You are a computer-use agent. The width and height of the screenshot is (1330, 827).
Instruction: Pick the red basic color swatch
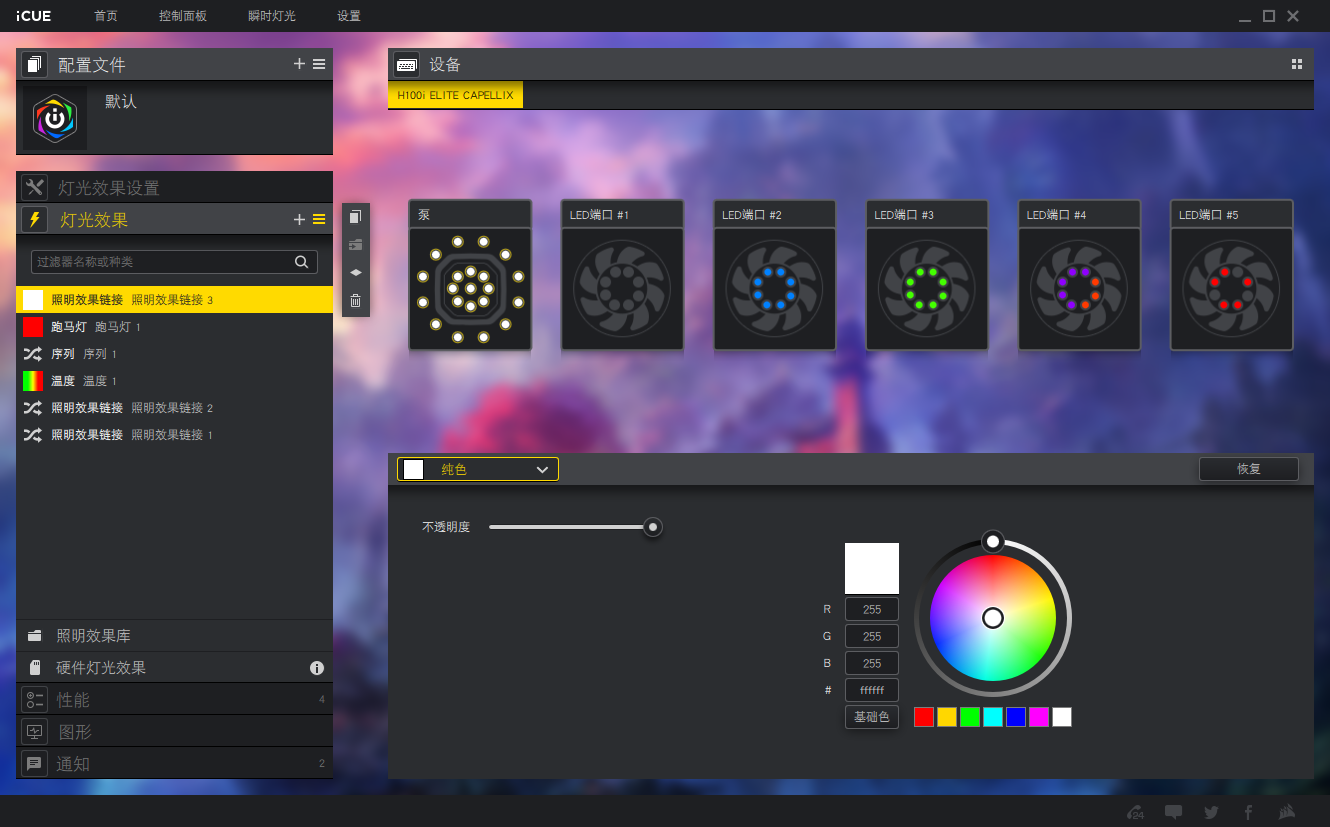tap(924, 717)
